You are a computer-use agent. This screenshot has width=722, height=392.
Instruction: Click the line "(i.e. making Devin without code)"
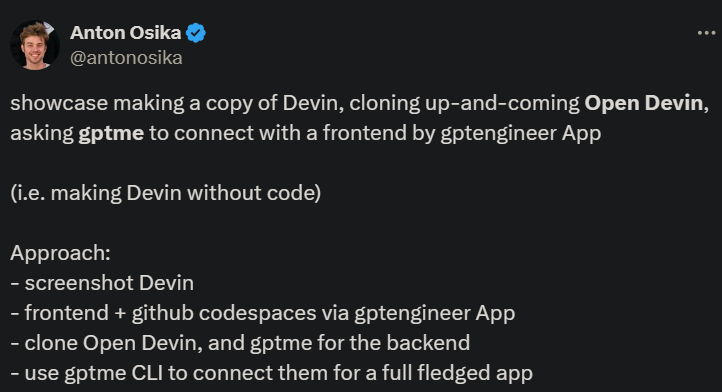[x=166, y=193]
